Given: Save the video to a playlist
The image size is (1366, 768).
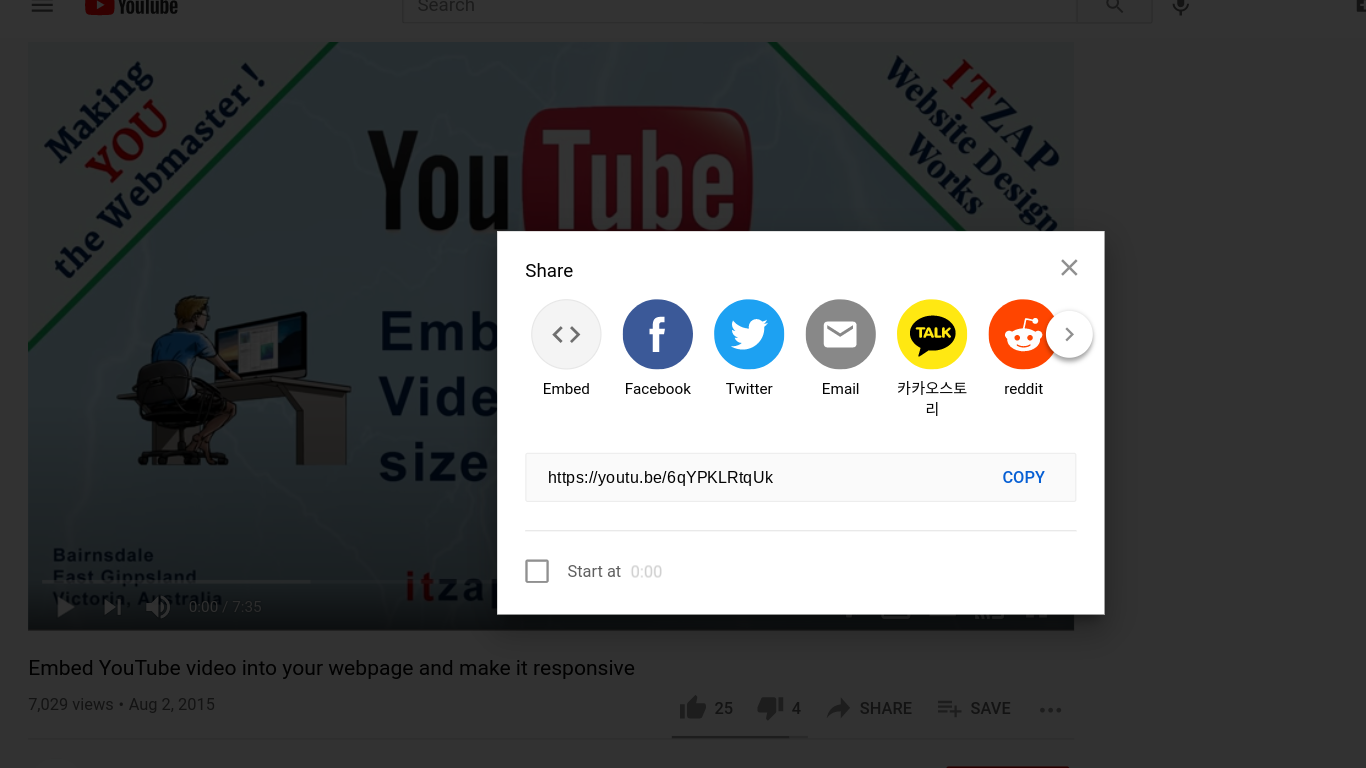Looking at the screenshot, I should pyautogui.click(x=974, y=708).
